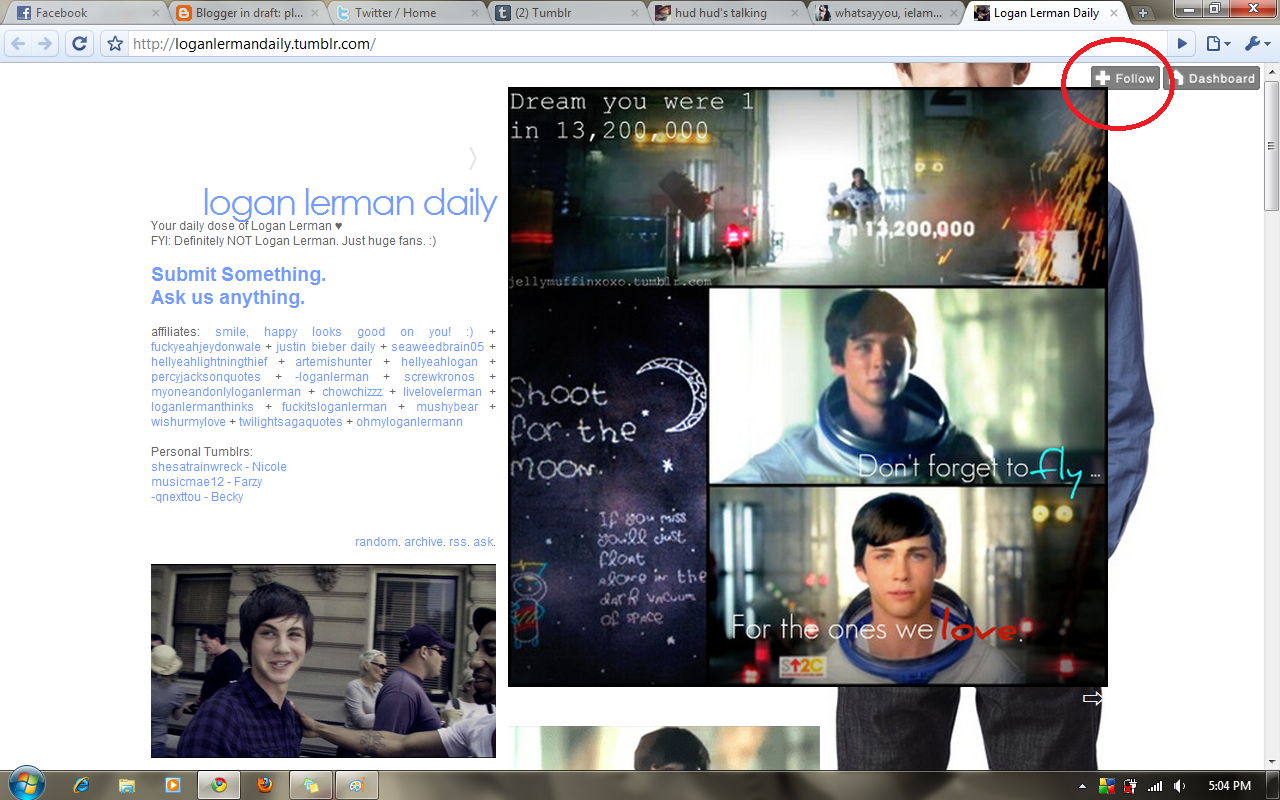Bookmark this page with the star icon

click(115, 44)
